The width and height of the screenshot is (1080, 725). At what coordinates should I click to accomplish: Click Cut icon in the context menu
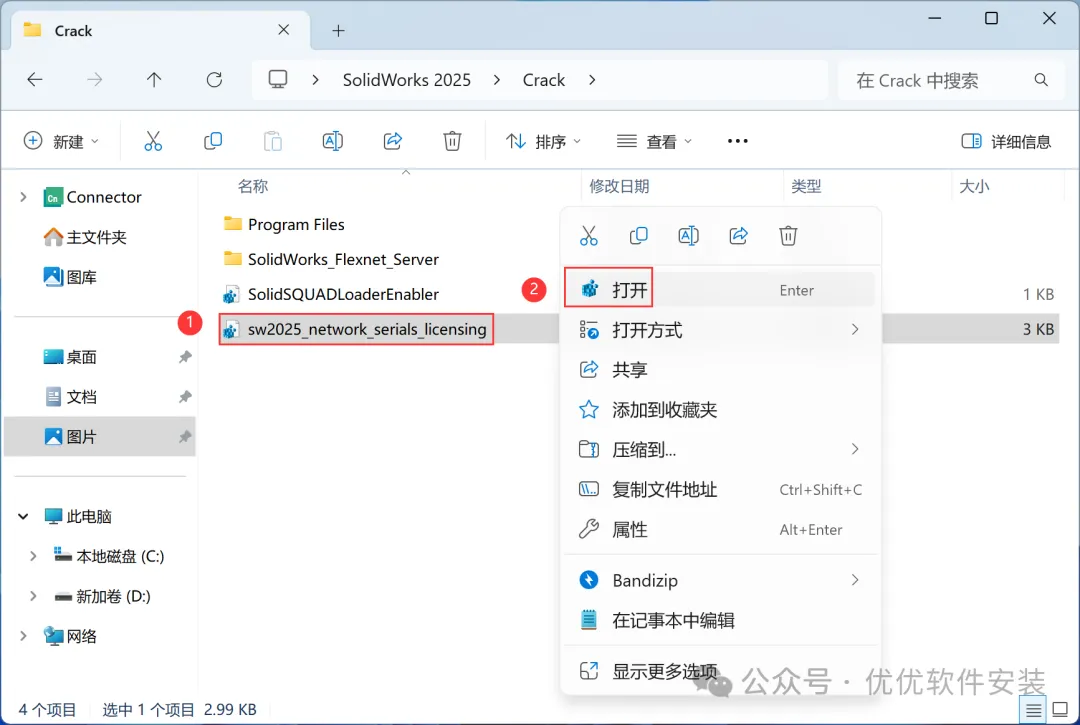589,235
